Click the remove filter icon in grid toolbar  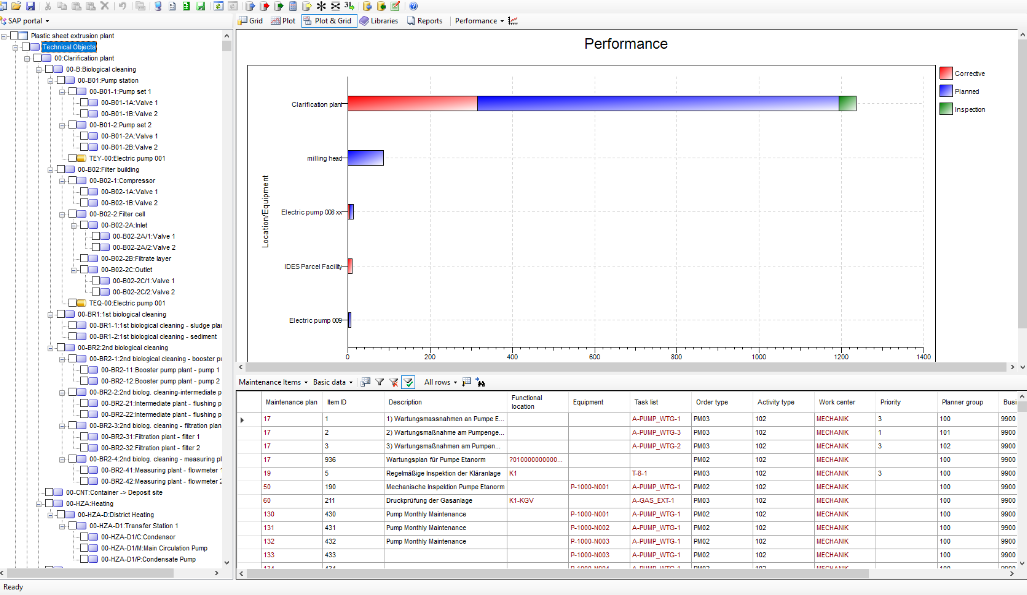point(394,381)
